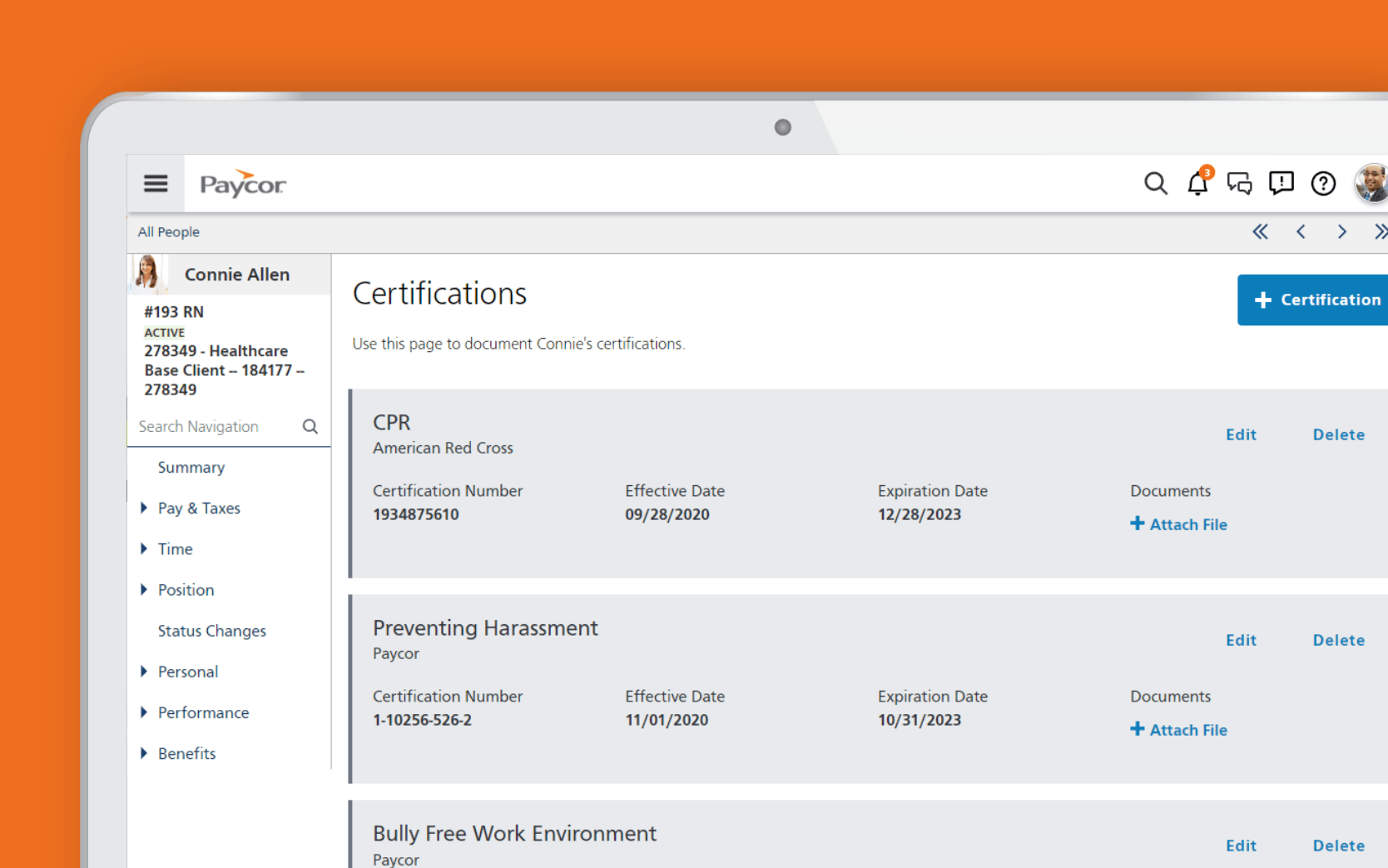Jump to first person with double-left arrows
1388x868 pixels.
pos(1260,231)
